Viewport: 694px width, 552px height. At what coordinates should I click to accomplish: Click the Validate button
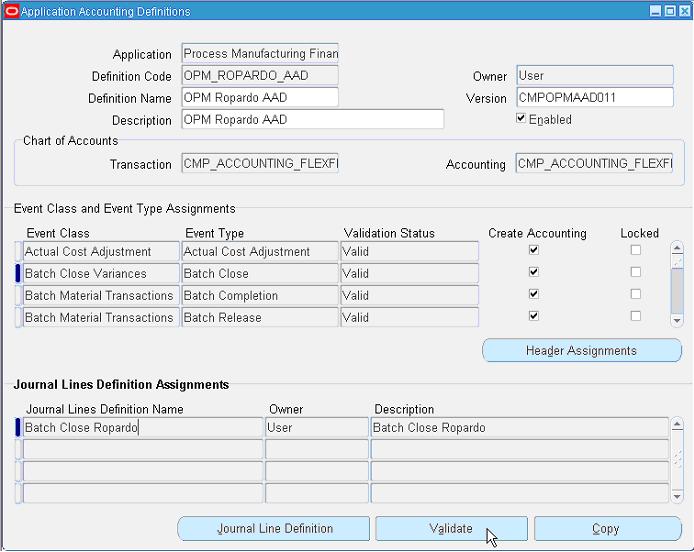click(x=451, y=529)
